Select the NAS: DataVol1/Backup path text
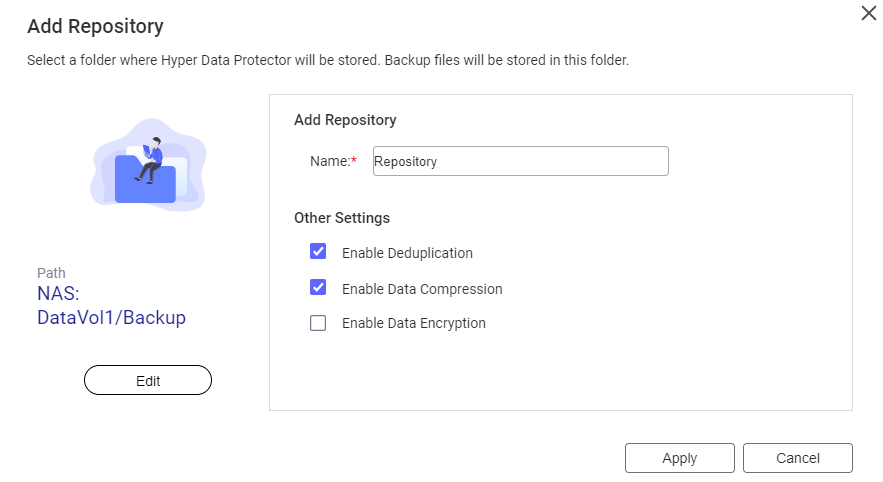This screenshot has height=482, width=883. coord(112,305)
